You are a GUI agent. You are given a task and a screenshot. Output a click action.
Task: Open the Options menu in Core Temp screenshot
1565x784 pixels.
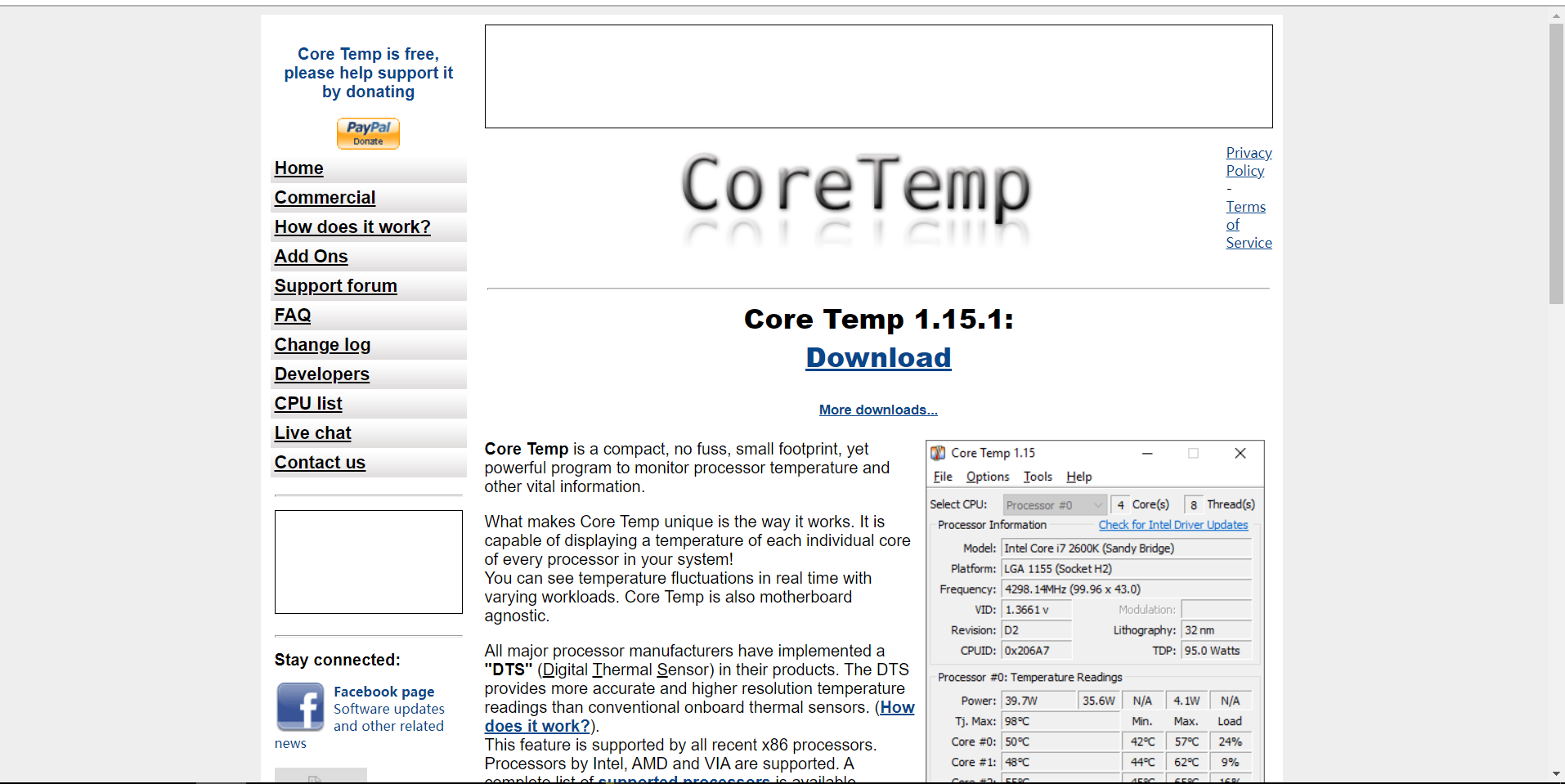(988, 477)
